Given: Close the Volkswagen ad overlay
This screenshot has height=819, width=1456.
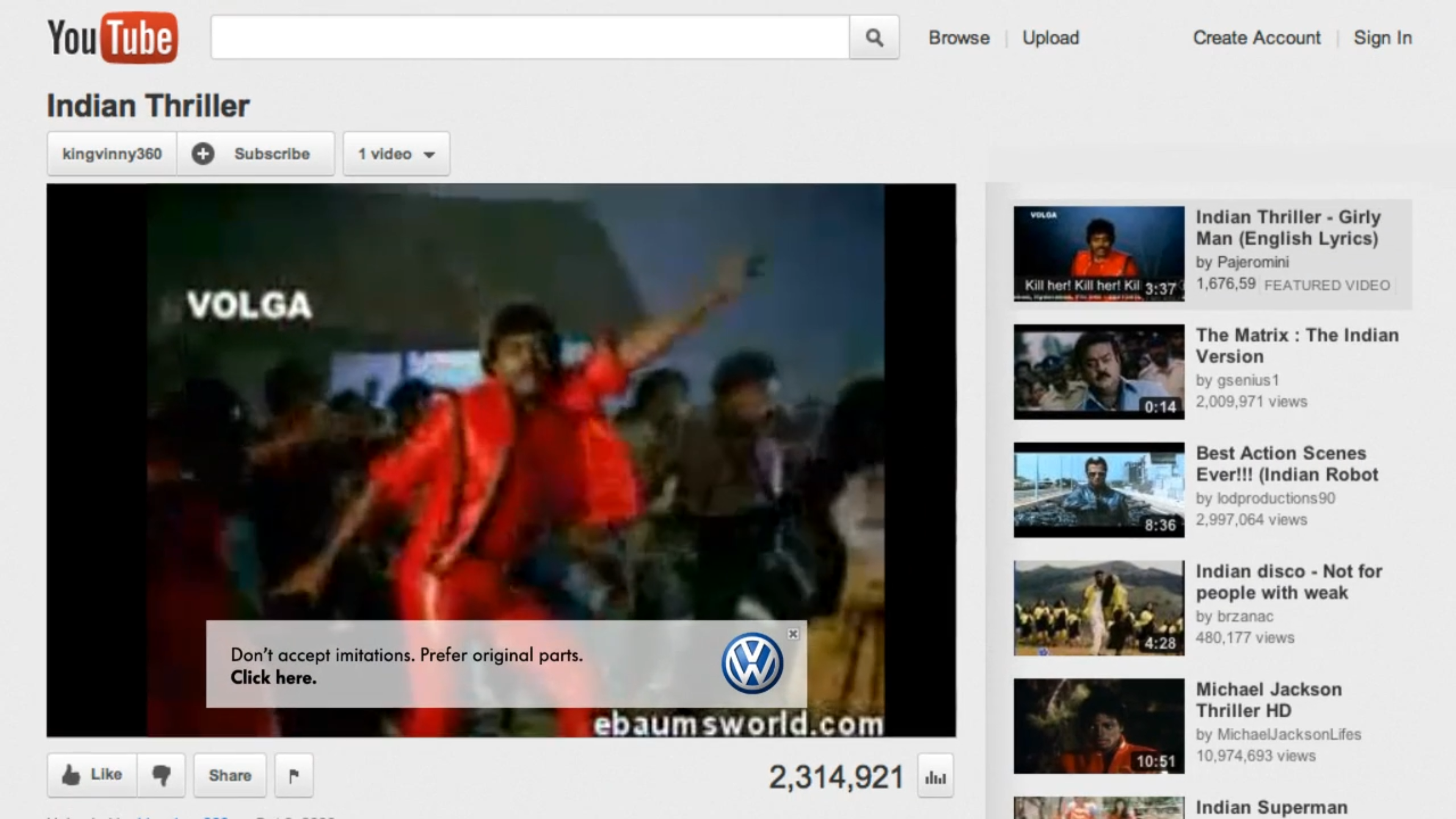Looking at the screenshot, I should point(793,634).
